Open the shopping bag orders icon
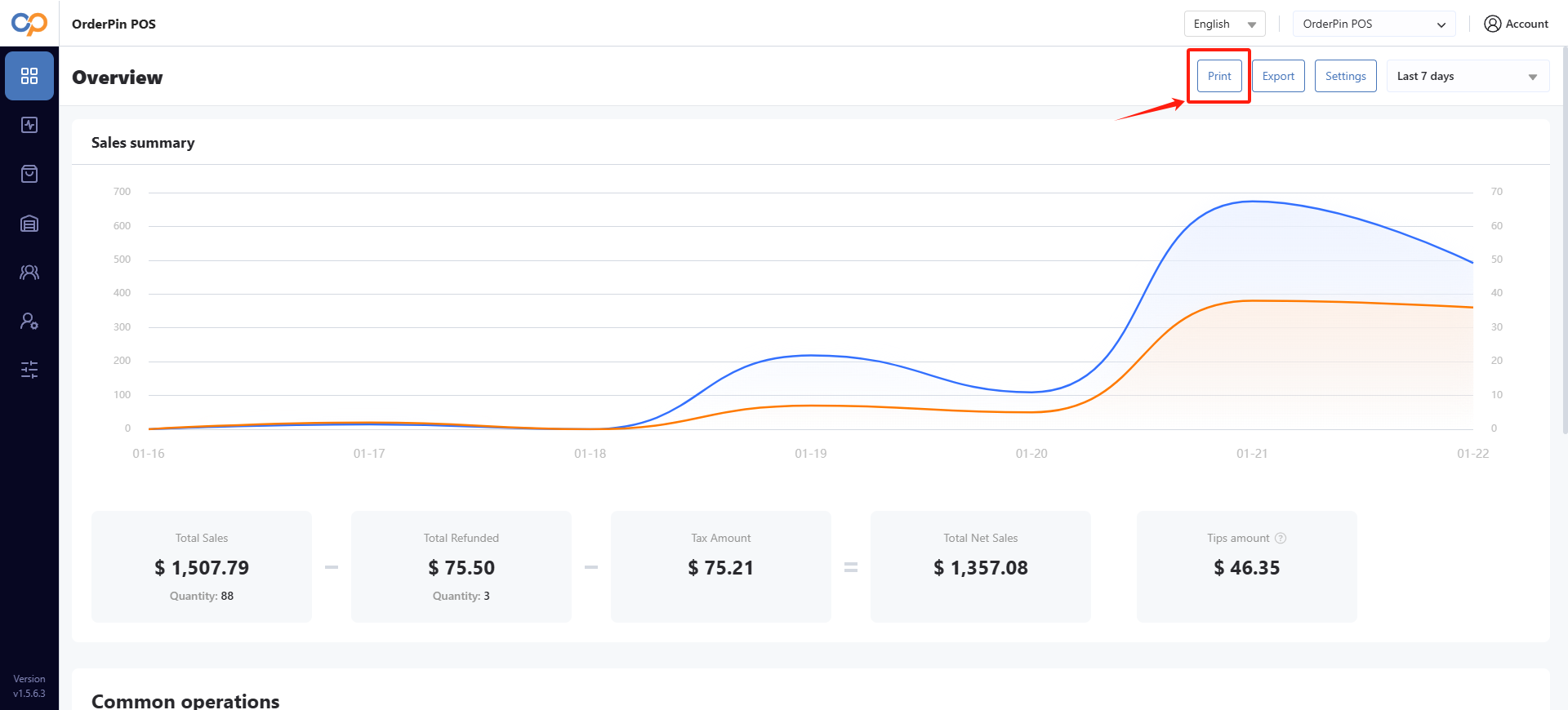The height and width of the screenshot is (710, 1568). pyautogui.click(x=29, y=174)
